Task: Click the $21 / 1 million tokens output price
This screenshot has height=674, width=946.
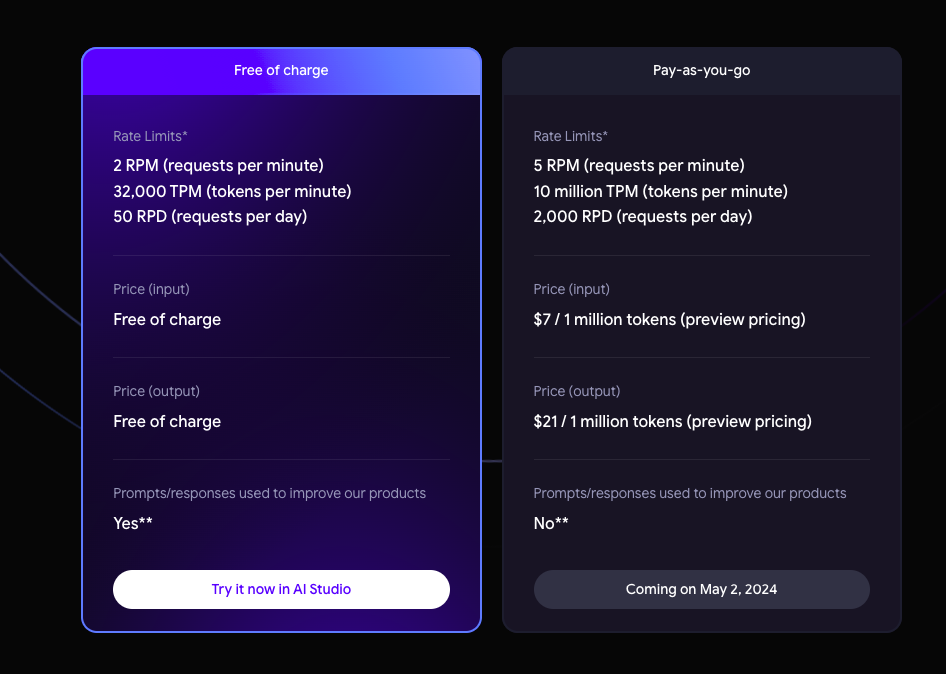Action: coord(672,422)
